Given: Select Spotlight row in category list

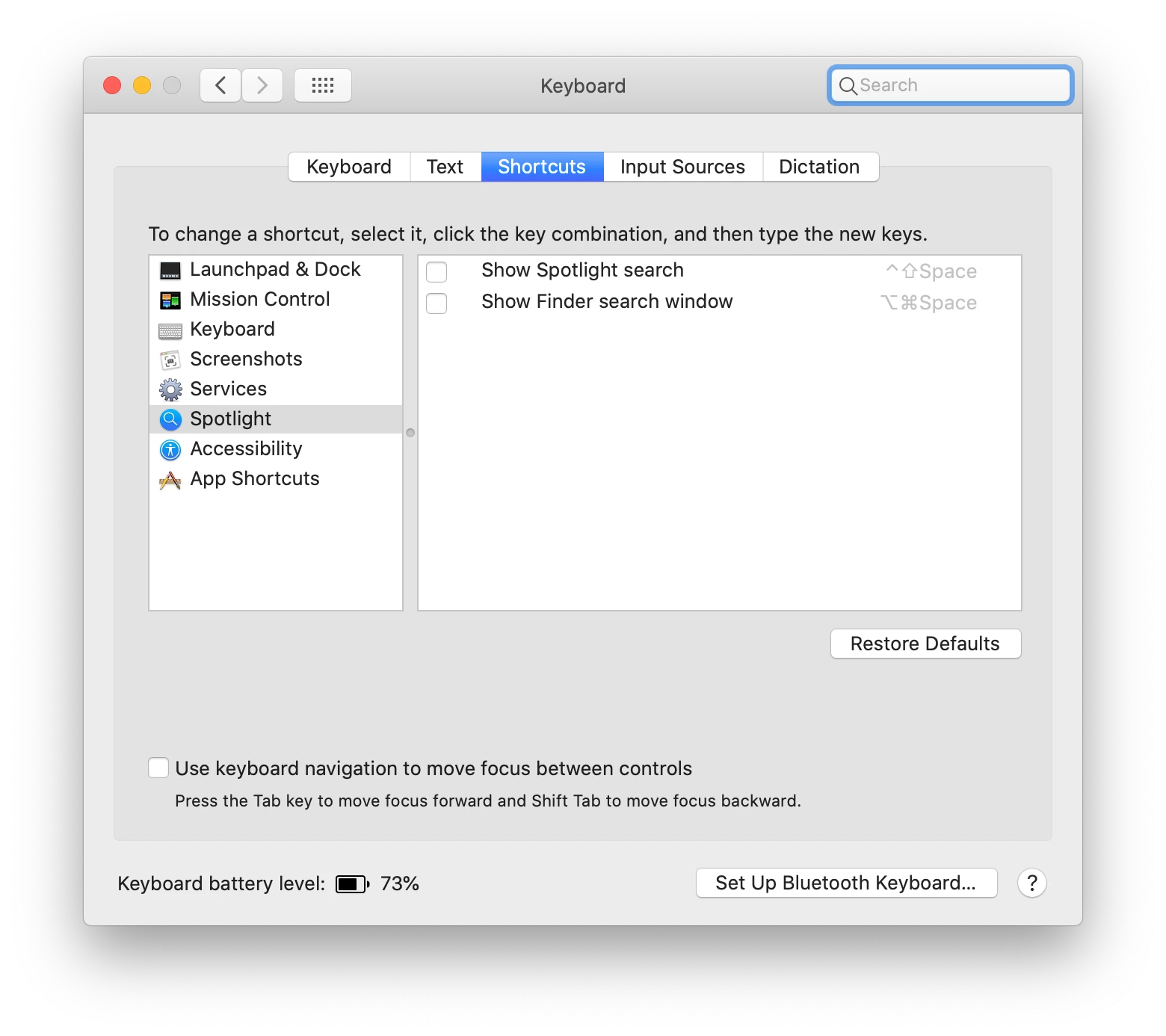Looking at the screenshot, I should click(276, 419).
